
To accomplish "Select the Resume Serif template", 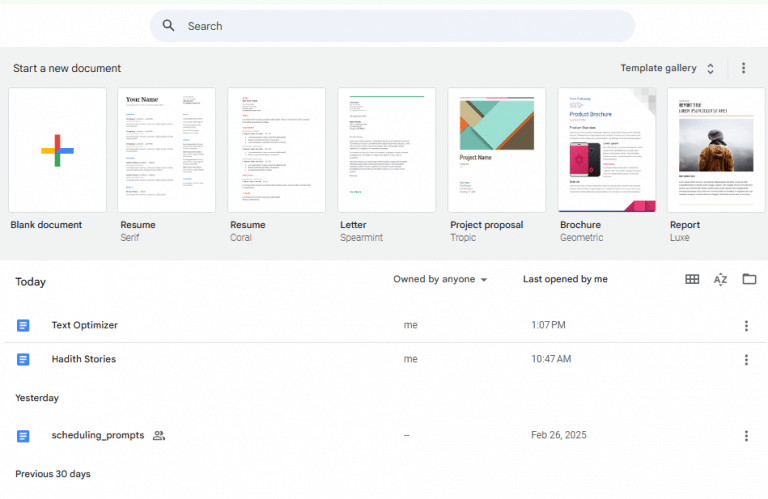I will pyautogui.click(x=166, y=150).
